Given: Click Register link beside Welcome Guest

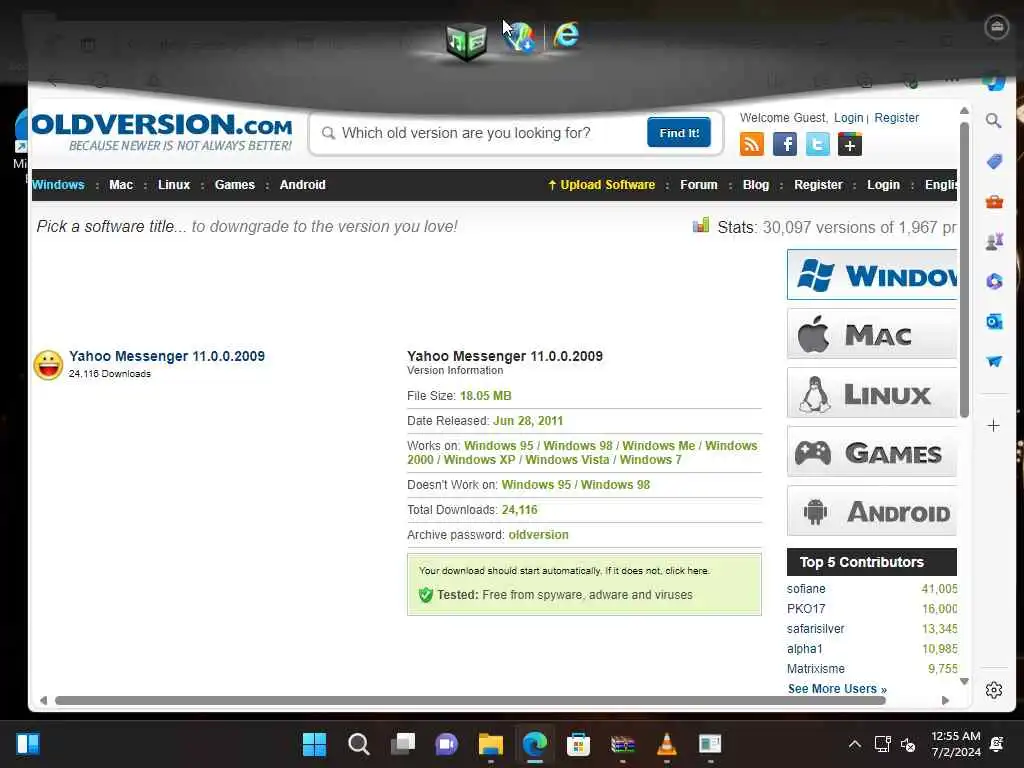Looking at the screenshot, I should [897, 118].
